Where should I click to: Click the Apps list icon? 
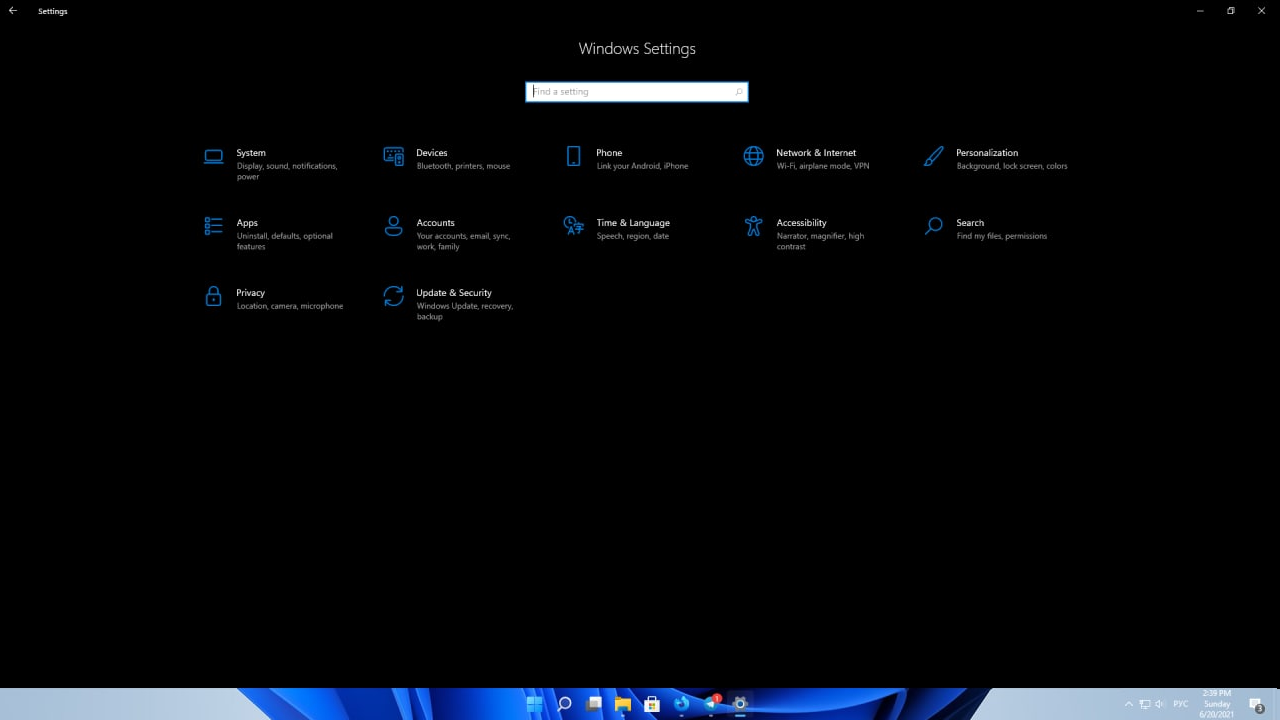tap(213, 226)
